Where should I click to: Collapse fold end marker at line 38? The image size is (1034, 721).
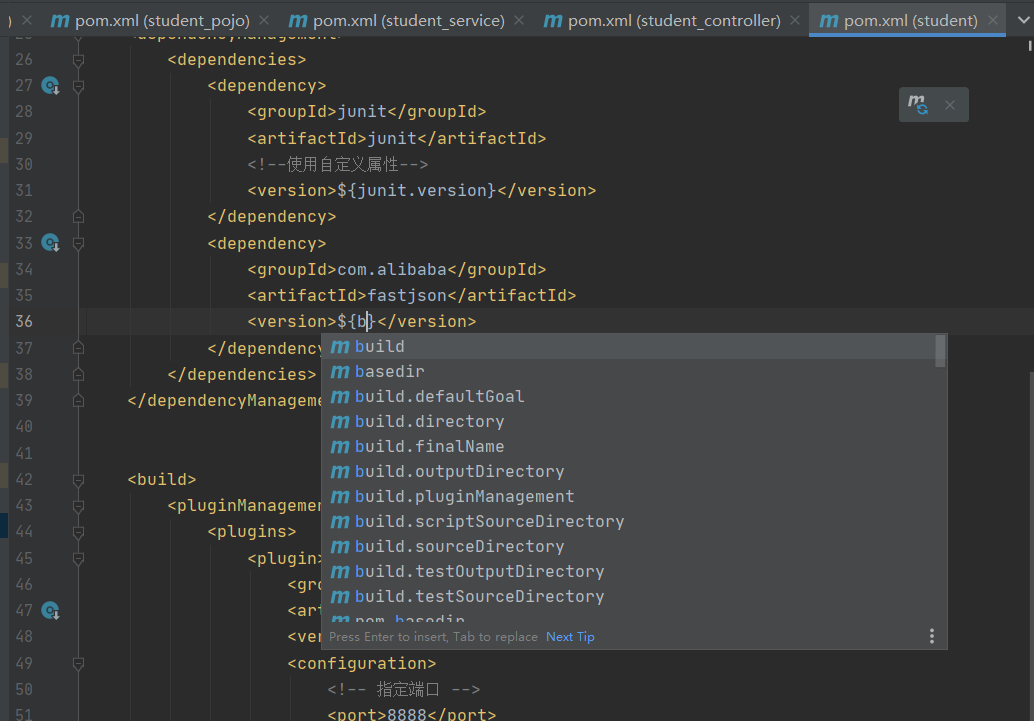78,374
